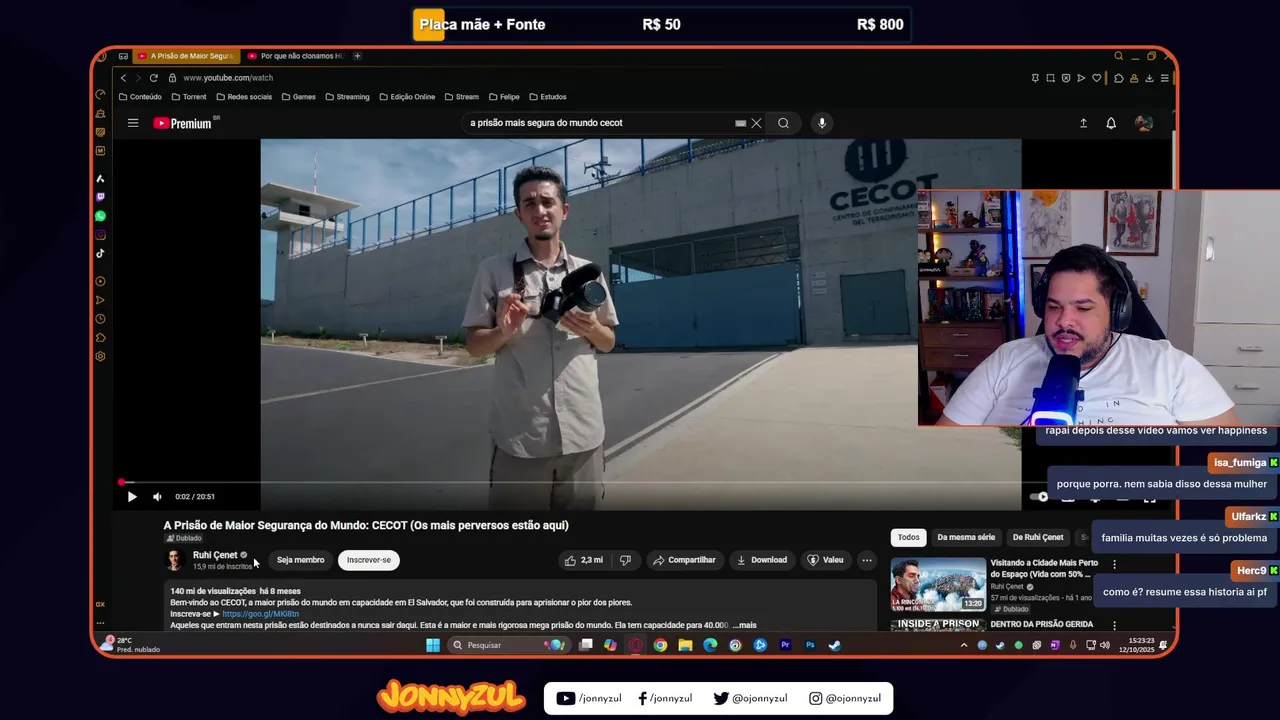Viewport: 1280px width, 720px height.
Task: Open YouTube notifications bell
Action: pyautogui.click(x=1111, y=123)
